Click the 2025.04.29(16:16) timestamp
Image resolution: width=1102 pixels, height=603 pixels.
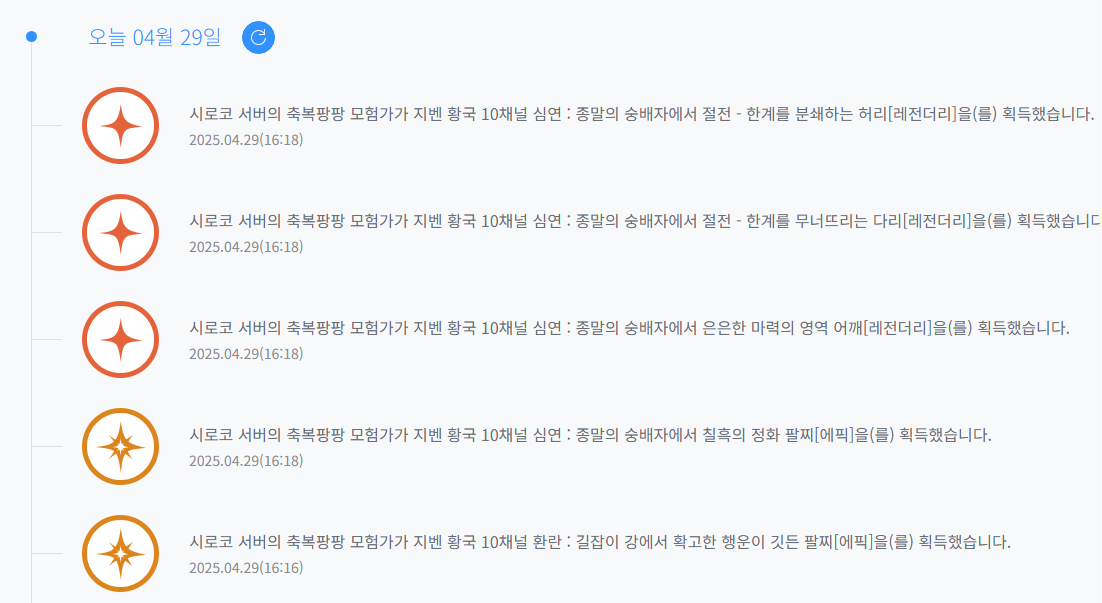(x=246, y=567)
